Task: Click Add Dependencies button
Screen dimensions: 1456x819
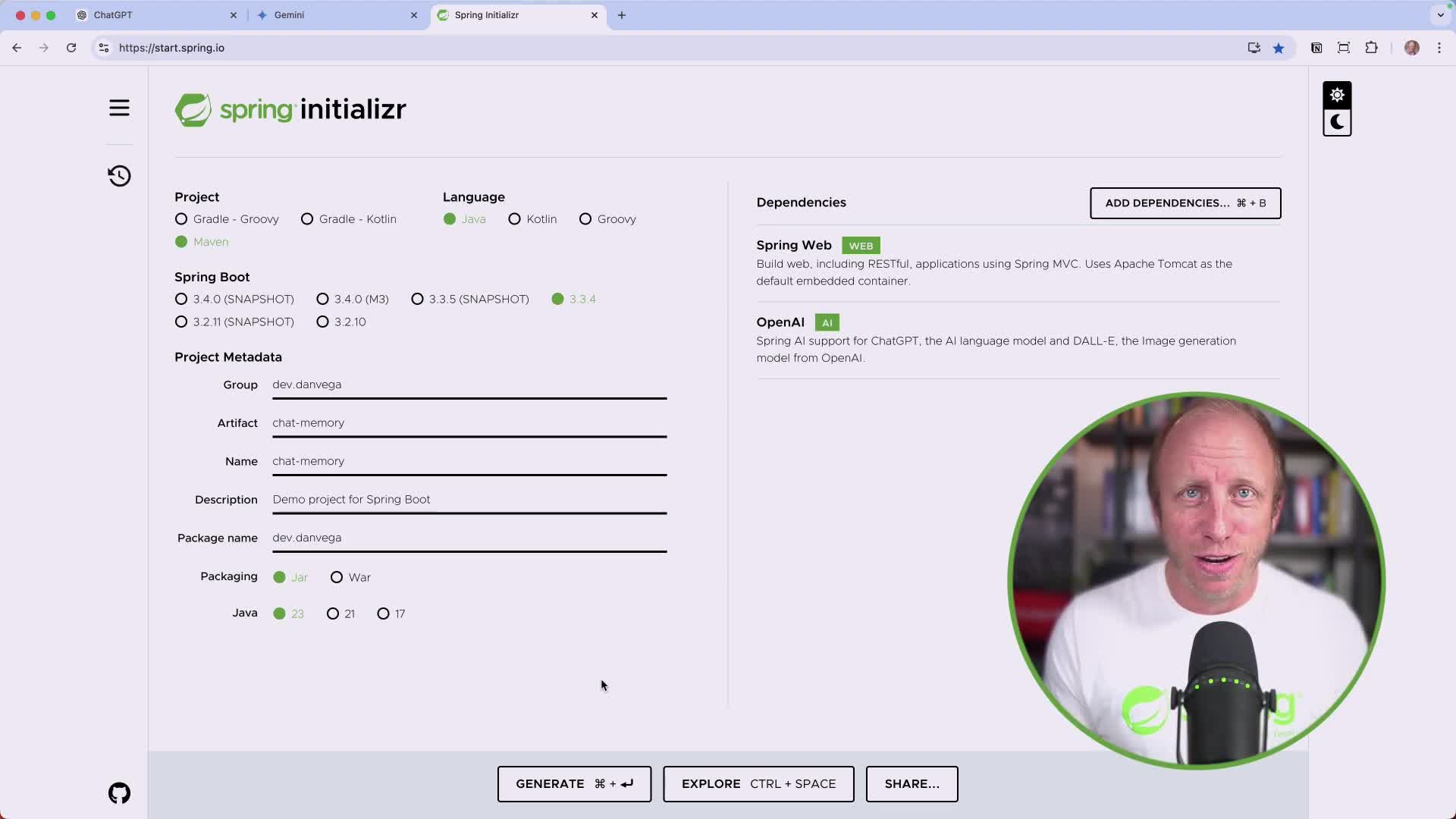Action: [1185, 203]
